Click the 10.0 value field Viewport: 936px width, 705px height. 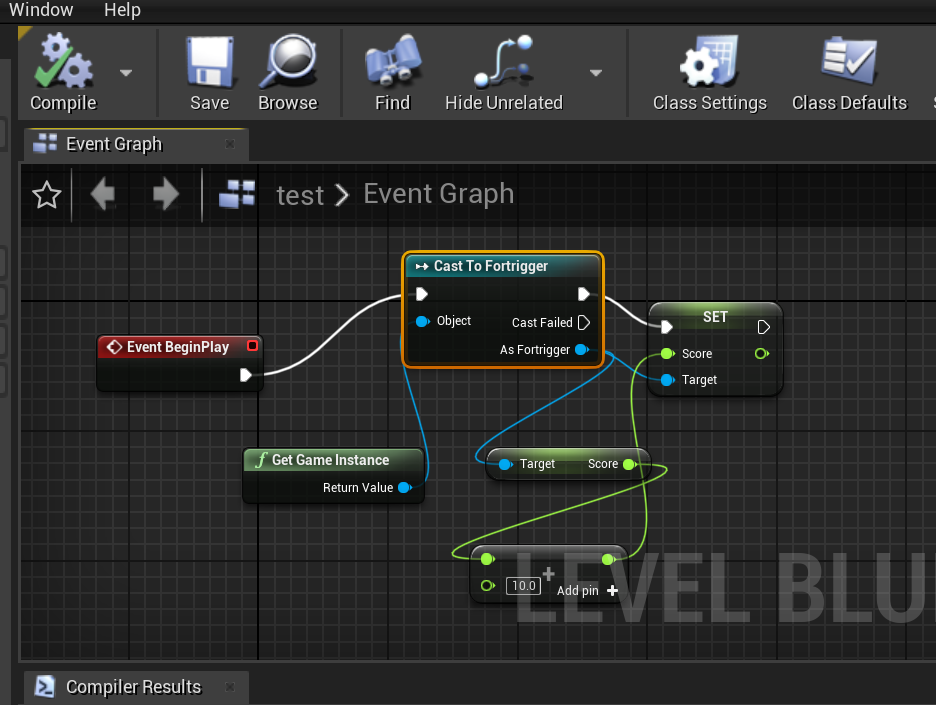(x=523, y=586)
